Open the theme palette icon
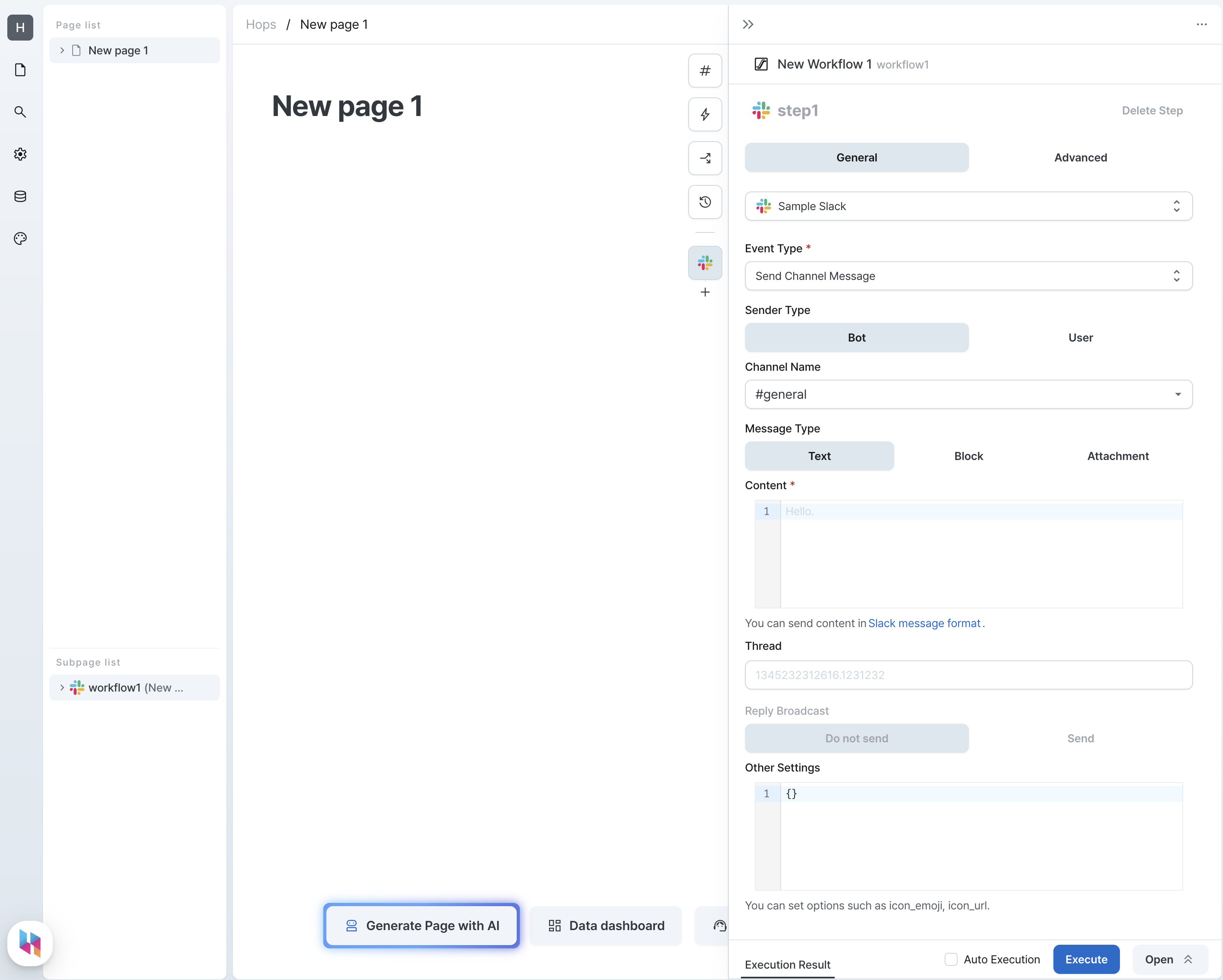1223x980 pixels. tap(20, 238)
